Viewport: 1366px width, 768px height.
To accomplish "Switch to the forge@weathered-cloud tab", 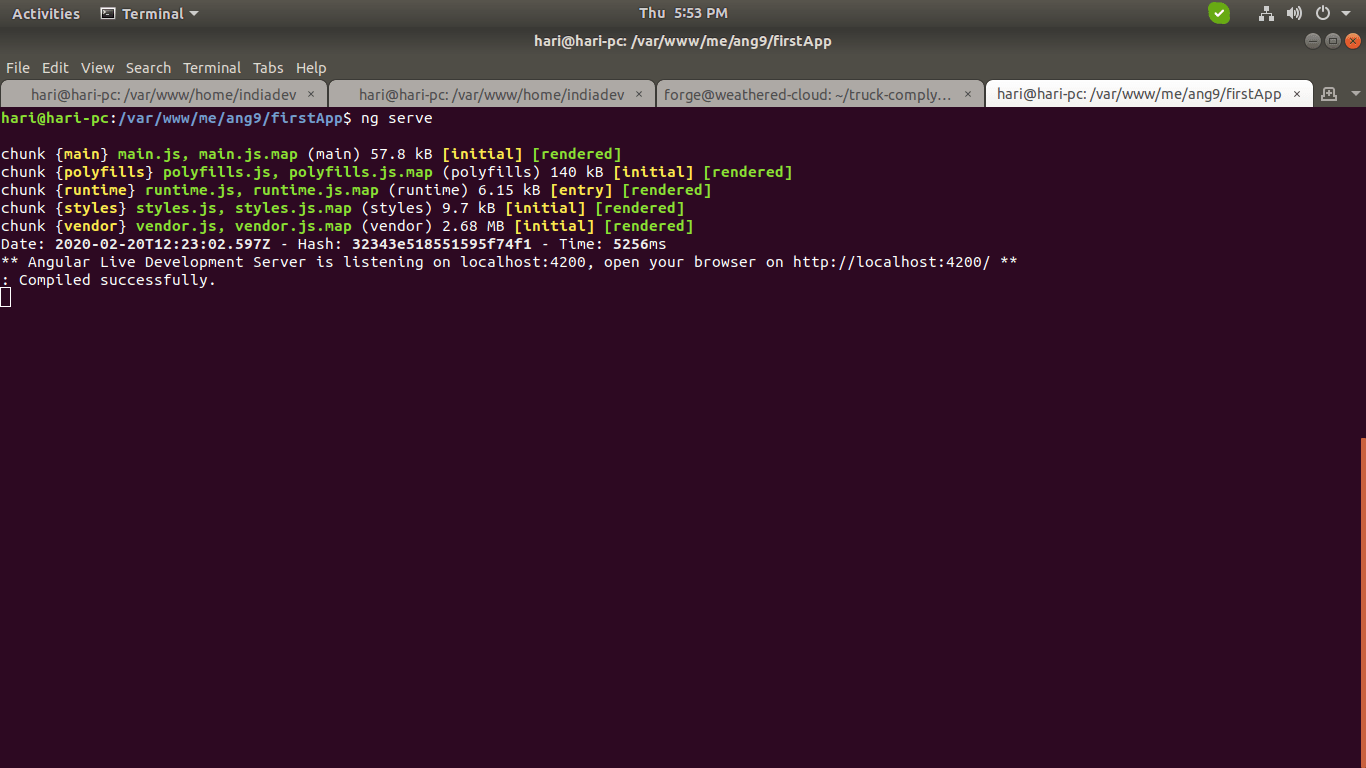I will [x=808, y=94].
